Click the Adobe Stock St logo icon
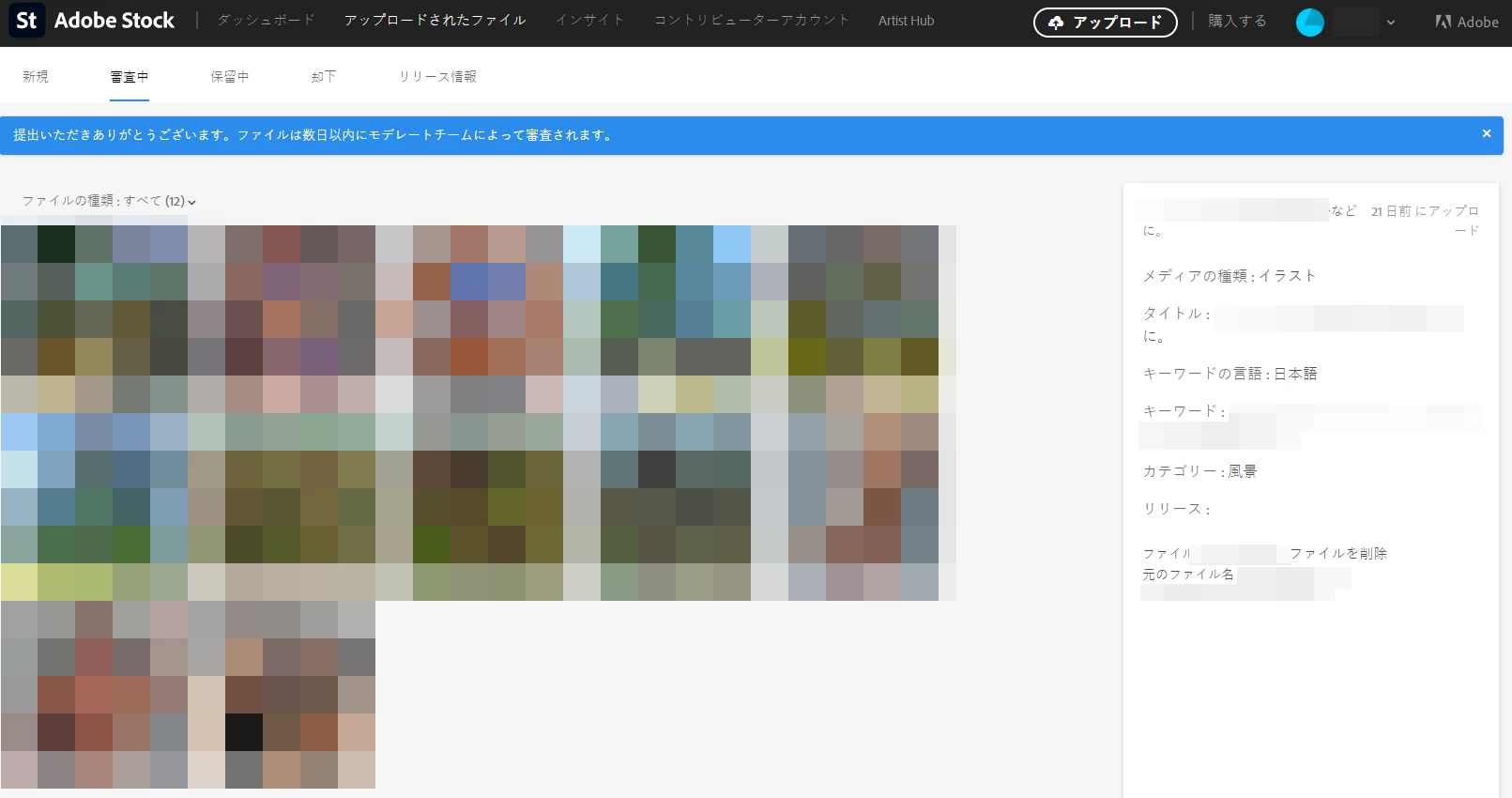The width and height of the screenshot is (1512, 798). click(x=26, y=21)
